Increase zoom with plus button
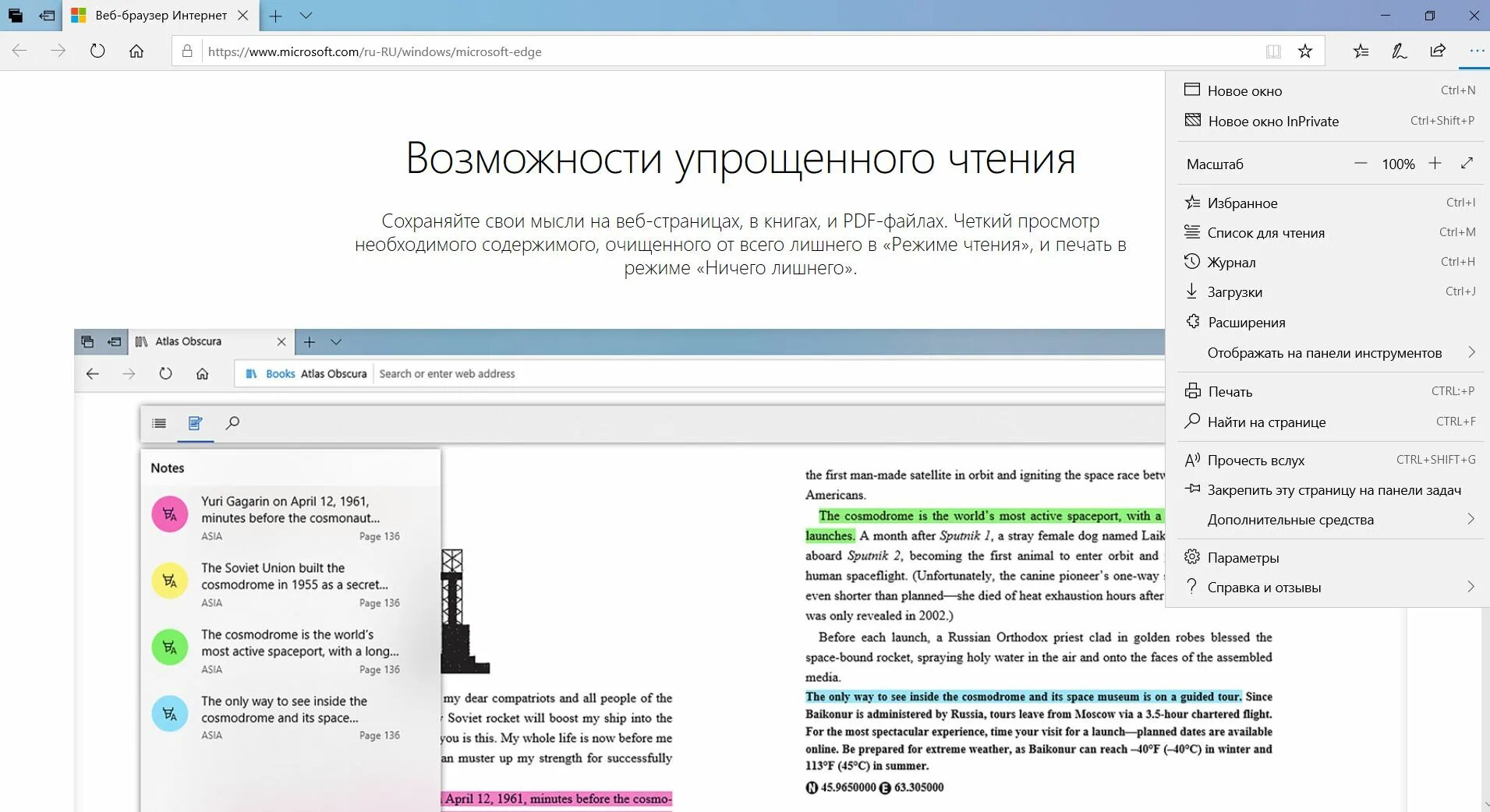Image resolution: width=1490 pixels, height=812 pixels. pos(1435,163)
